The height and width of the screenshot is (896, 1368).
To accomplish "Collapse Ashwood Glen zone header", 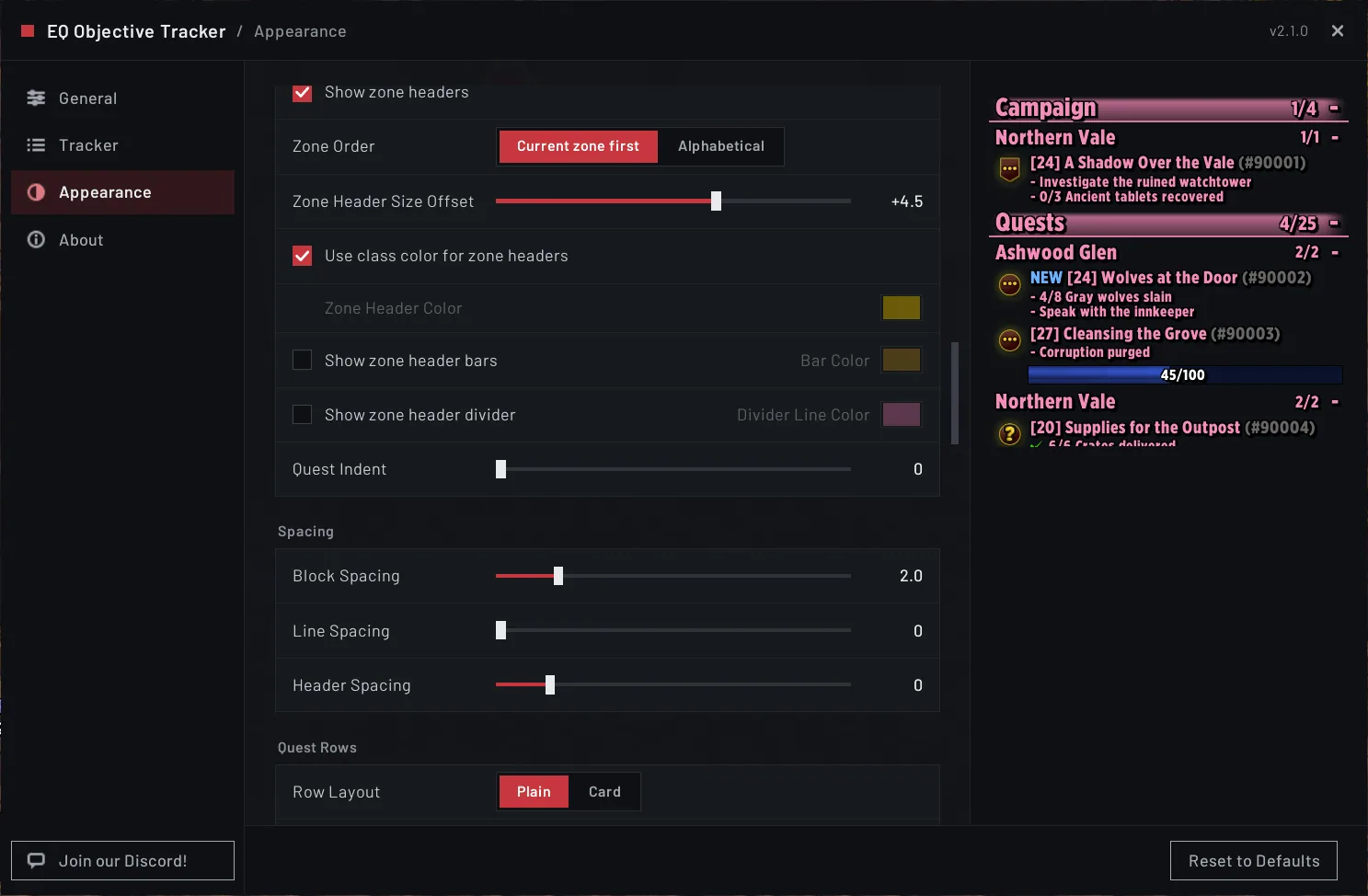I will coord(1335,252).
